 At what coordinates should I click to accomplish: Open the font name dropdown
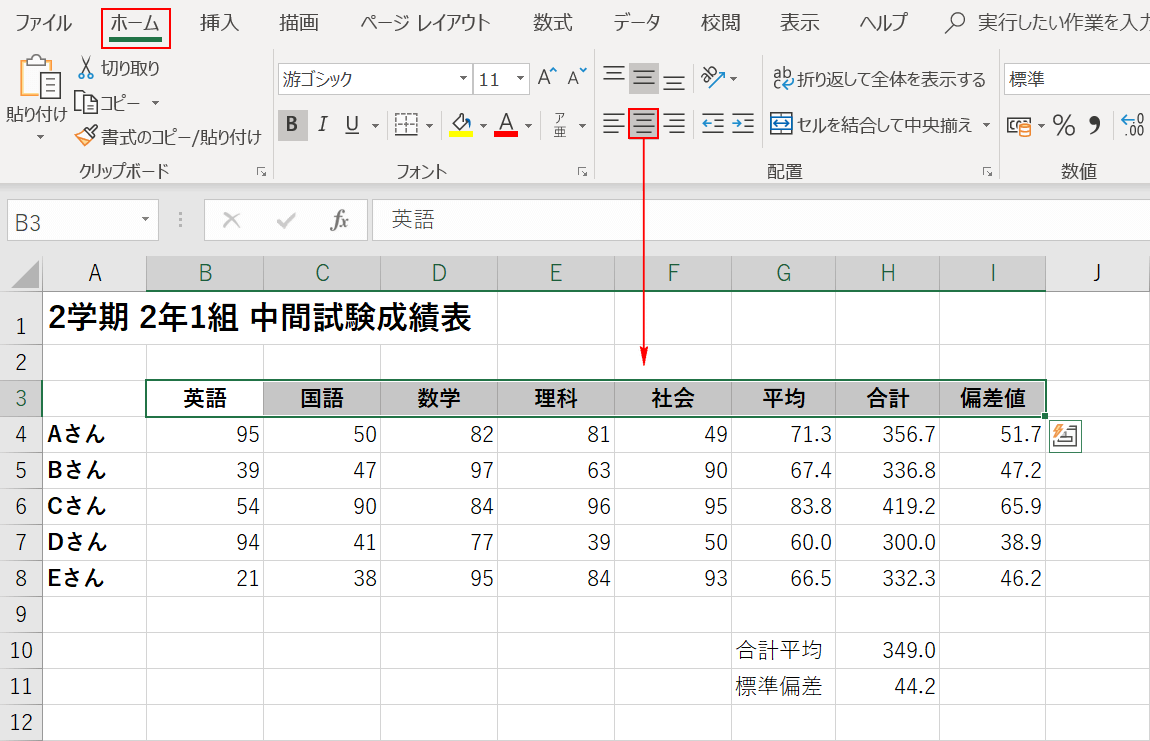click(x=461, y=77)
